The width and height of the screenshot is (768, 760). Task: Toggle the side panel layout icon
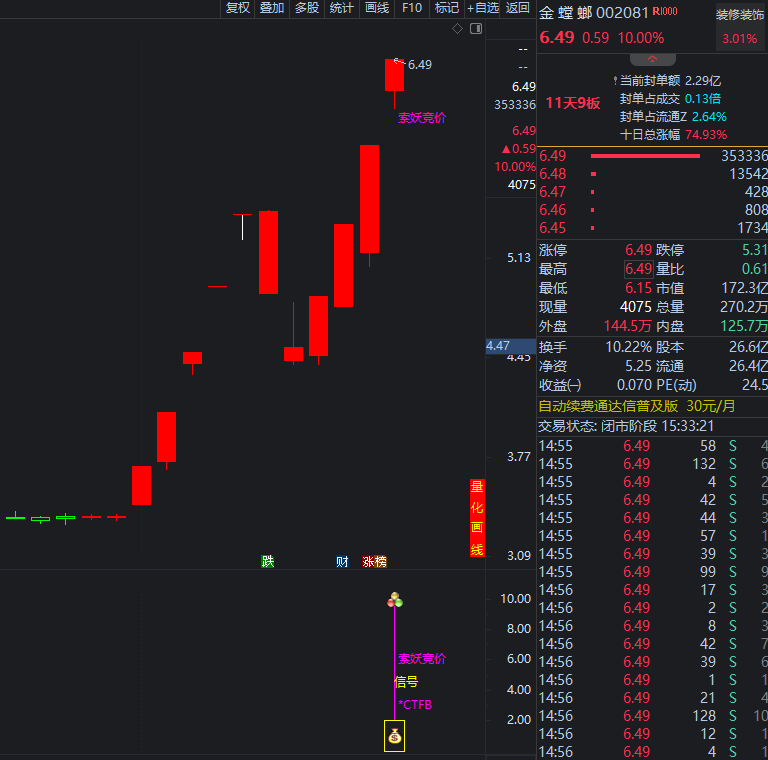tap(476, 29)
